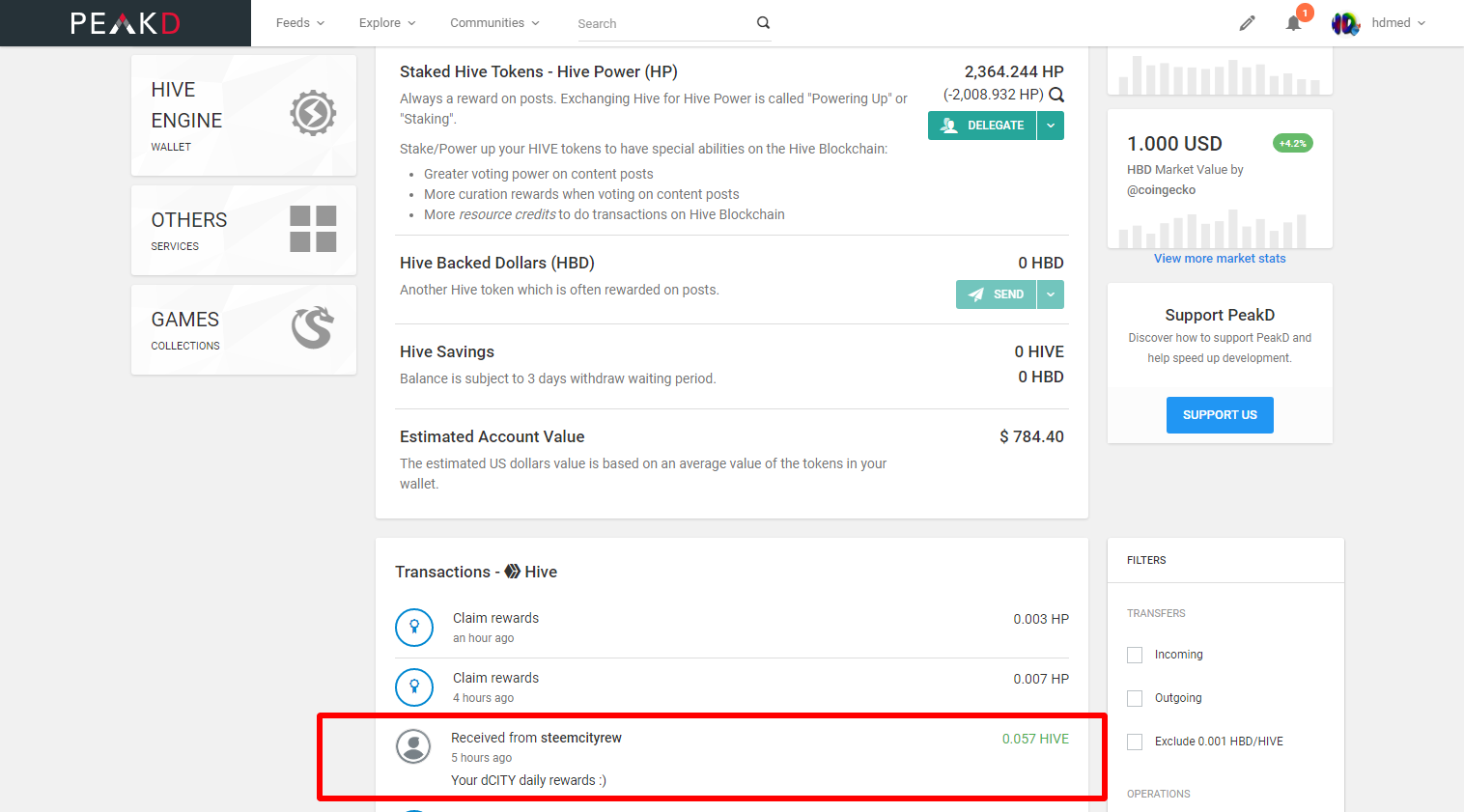
Task: Click the Hive Savings heading
Action: pos(447,351)
